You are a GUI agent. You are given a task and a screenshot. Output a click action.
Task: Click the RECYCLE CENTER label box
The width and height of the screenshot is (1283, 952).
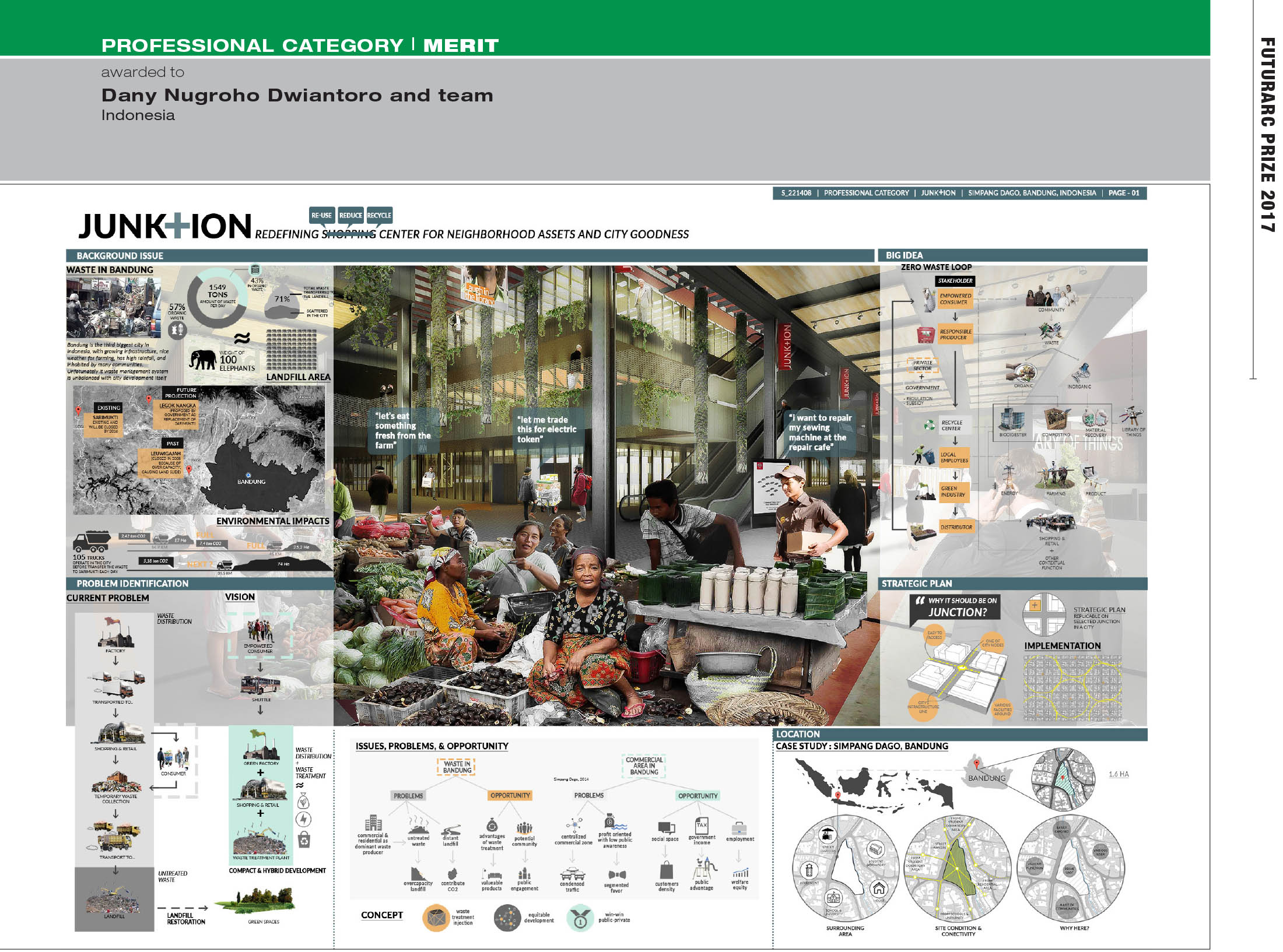(x=954, y=425)
